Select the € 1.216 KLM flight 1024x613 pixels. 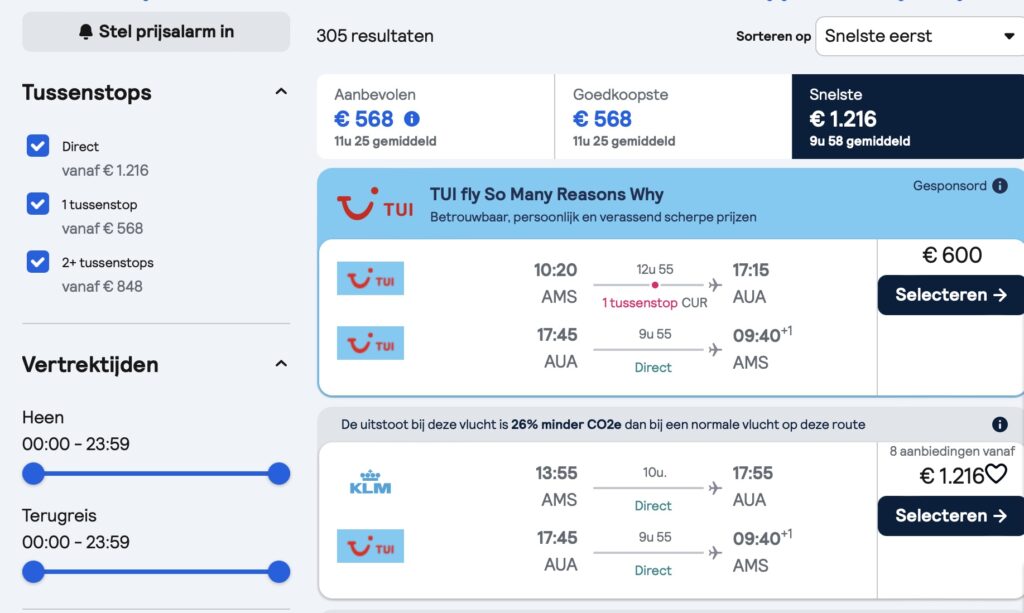pos(950,516)
